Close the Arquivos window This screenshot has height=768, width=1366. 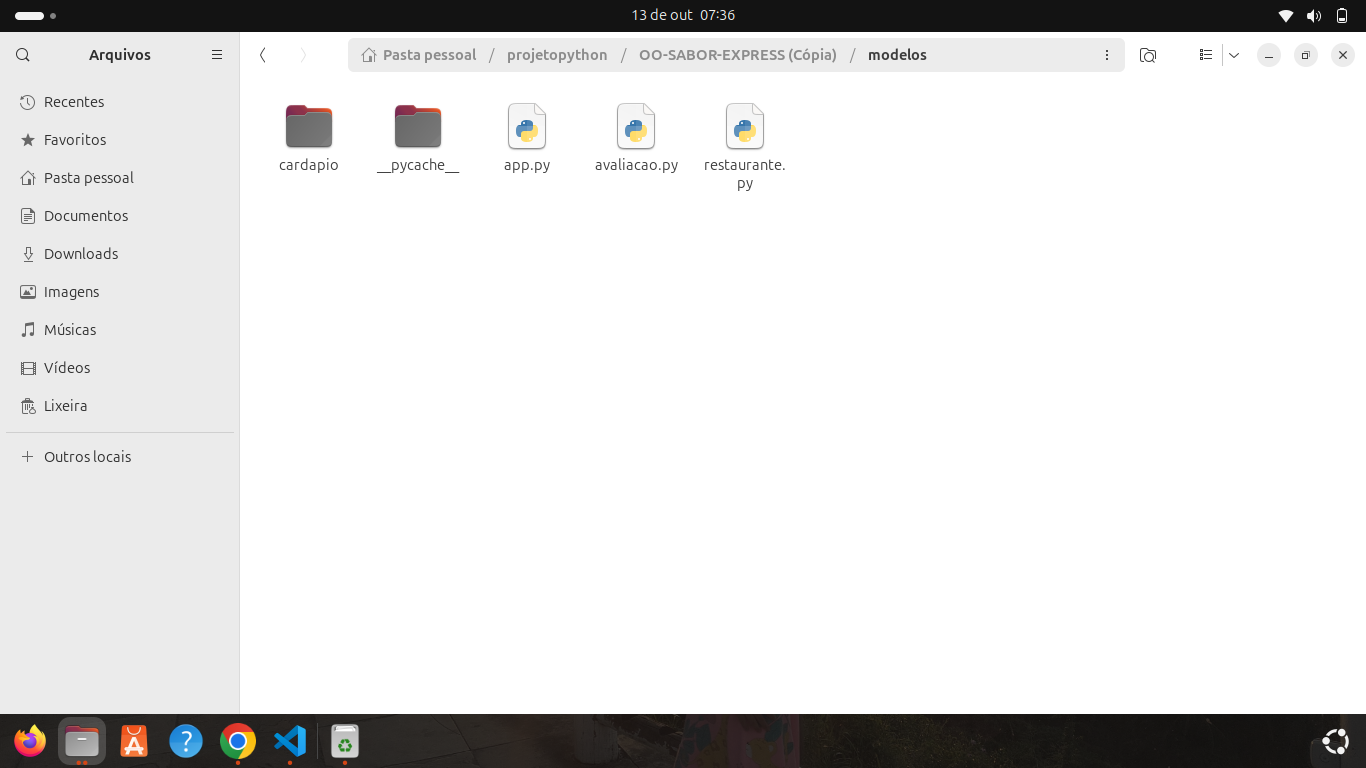1343,55
